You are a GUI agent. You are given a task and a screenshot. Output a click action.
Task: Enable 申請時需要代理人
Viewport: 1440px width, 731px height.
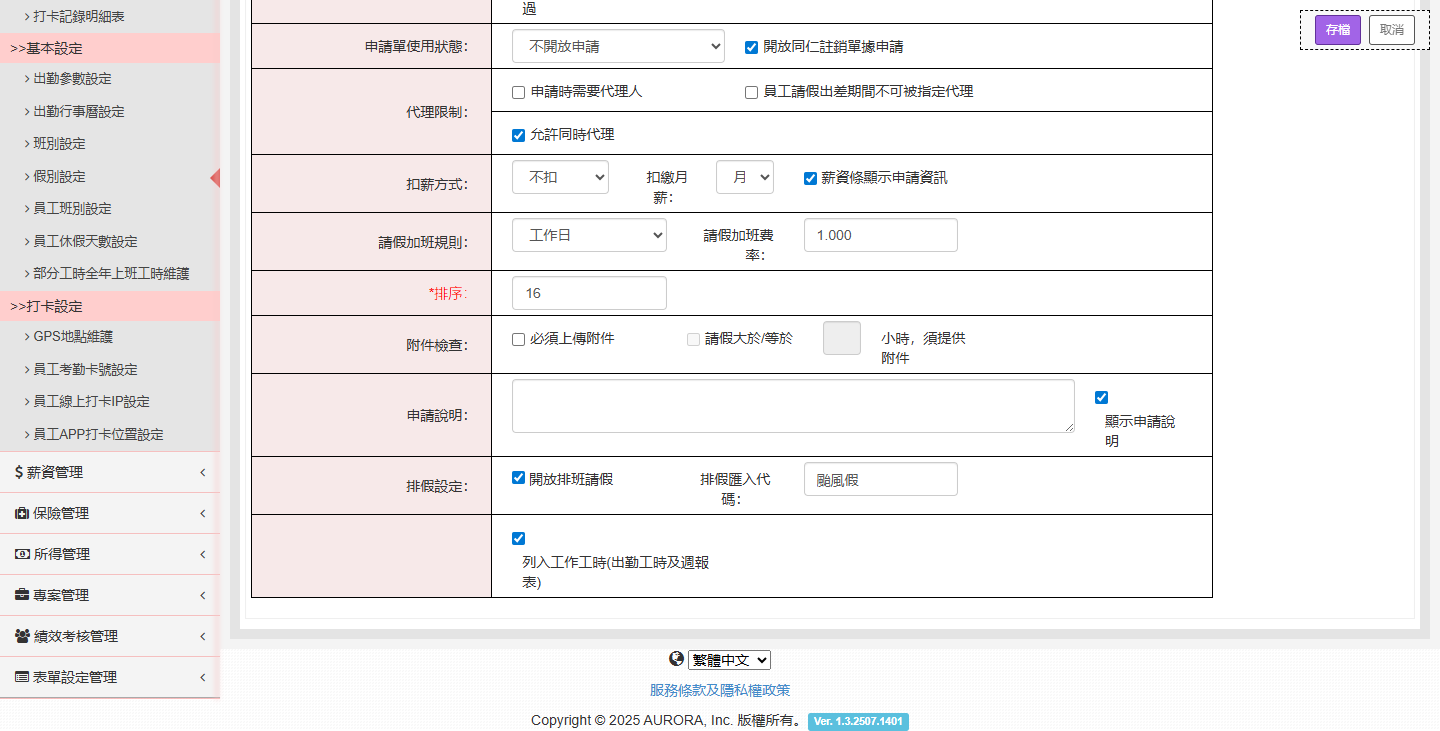pos(518,92)
